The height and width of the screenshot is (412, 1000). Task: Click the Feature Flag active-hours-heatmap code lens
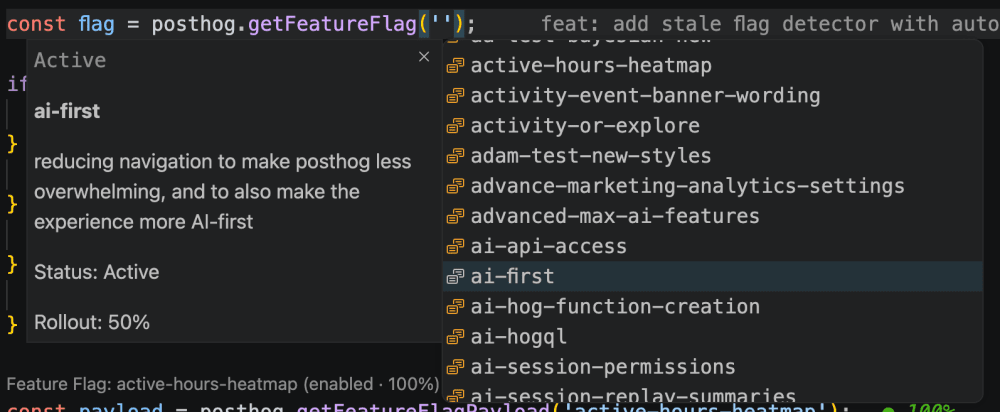pos(223,384)
